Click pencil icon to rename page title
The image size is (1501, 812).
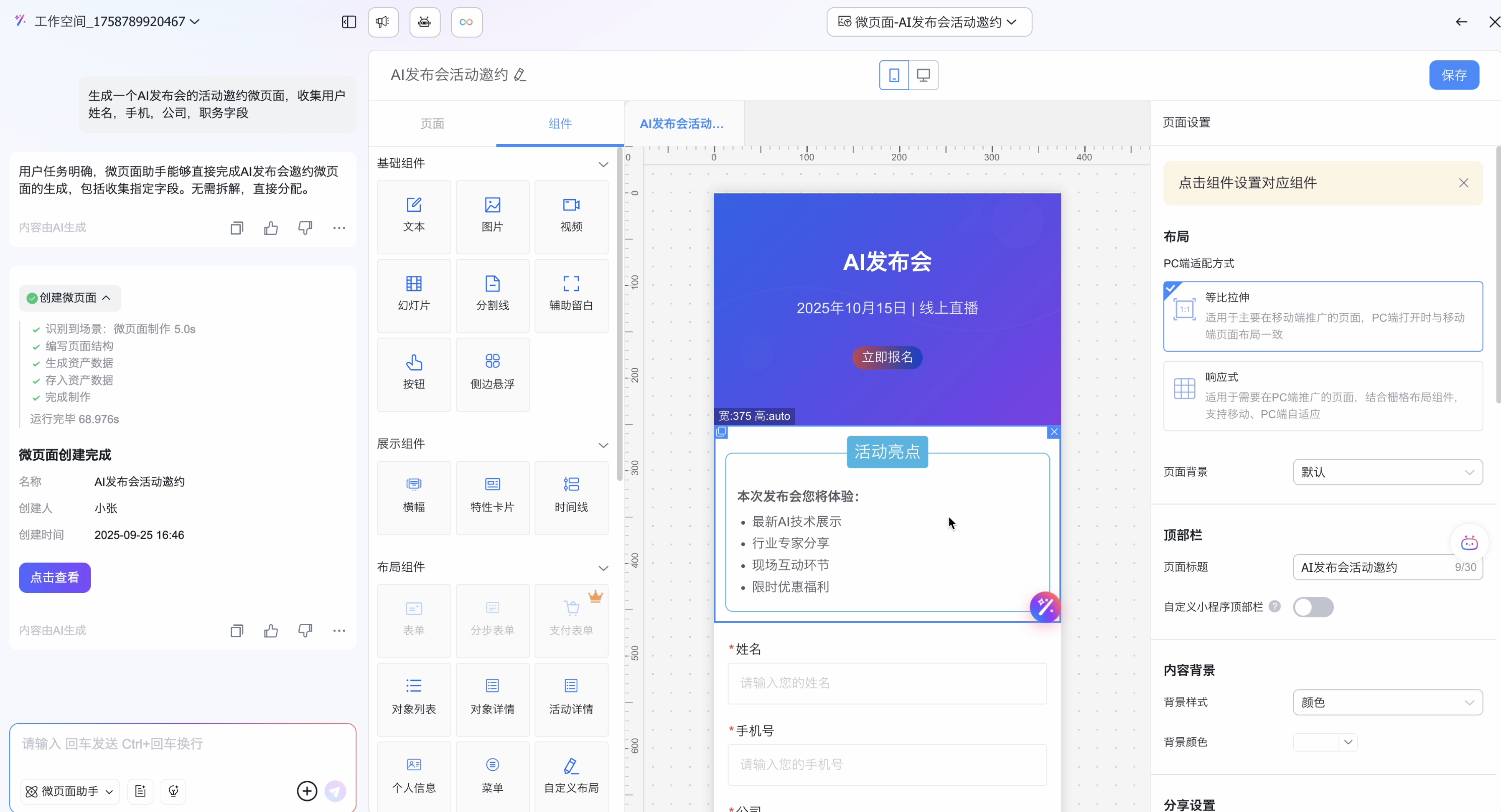click(520, 75)
